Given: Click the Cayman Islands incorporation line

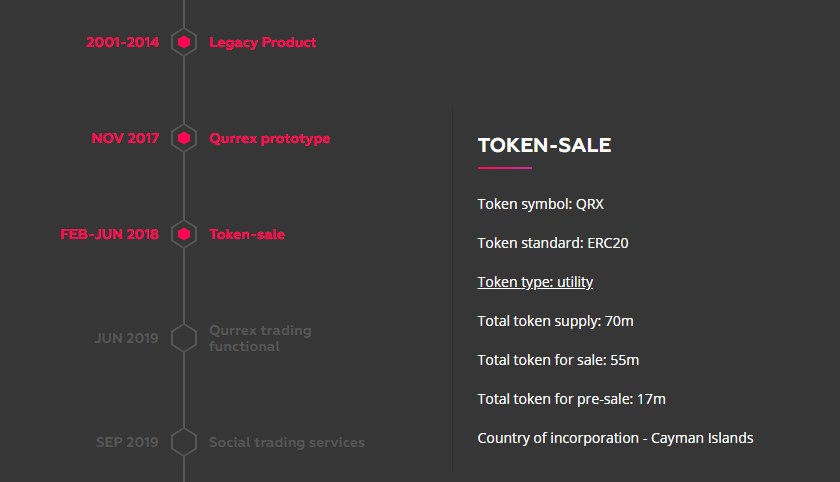Looking at the screenshot, I should [x=615, y=438].
